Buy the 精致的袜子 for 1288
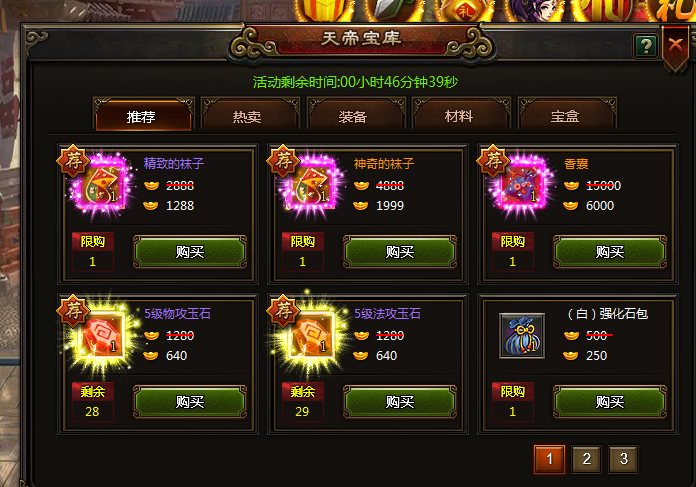Viewport: 696px width, 487px height. 190,252
